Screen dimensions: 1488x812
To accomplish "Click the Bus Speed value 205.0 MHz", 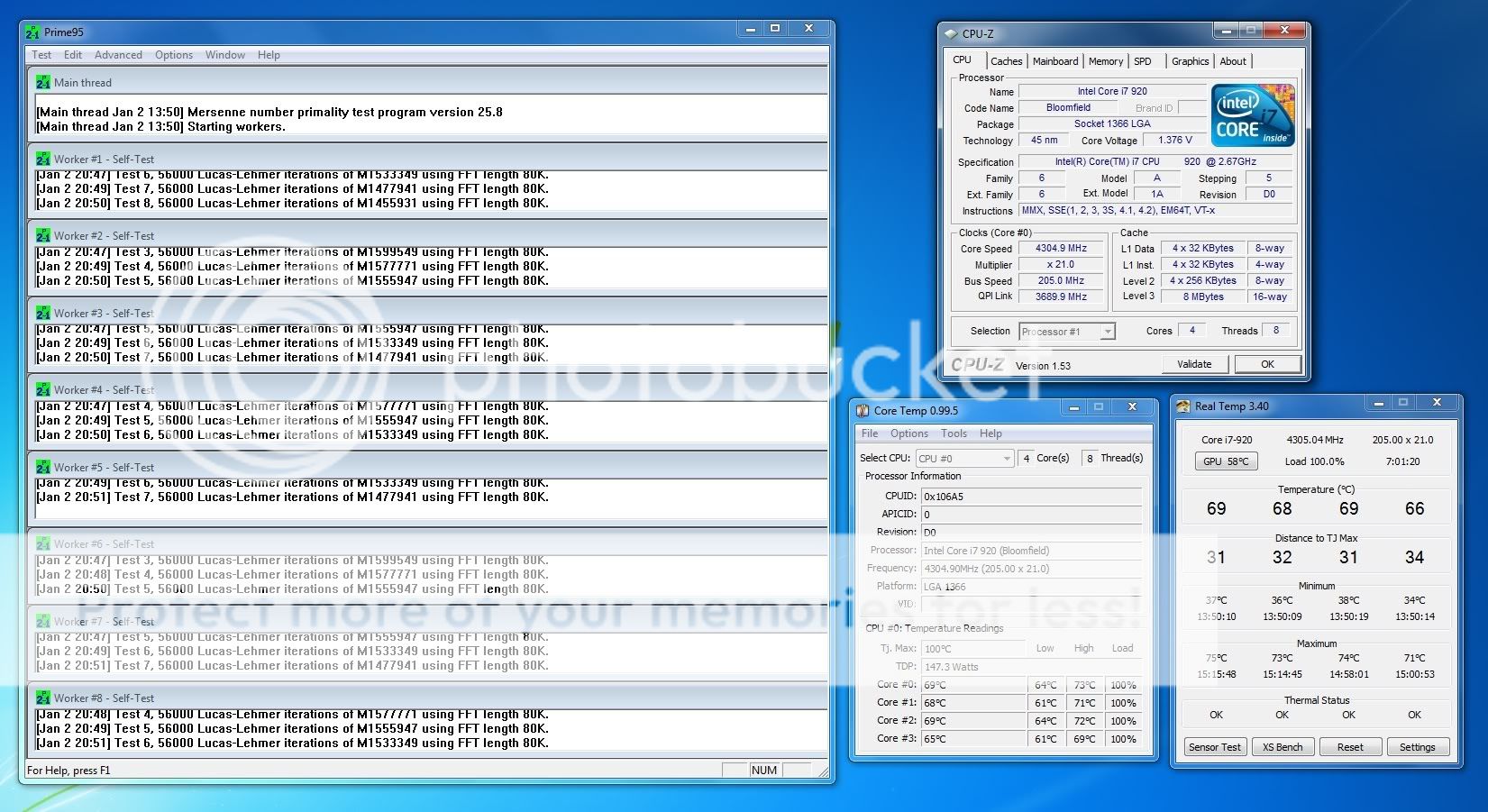I will click(x=1061, y=280).
